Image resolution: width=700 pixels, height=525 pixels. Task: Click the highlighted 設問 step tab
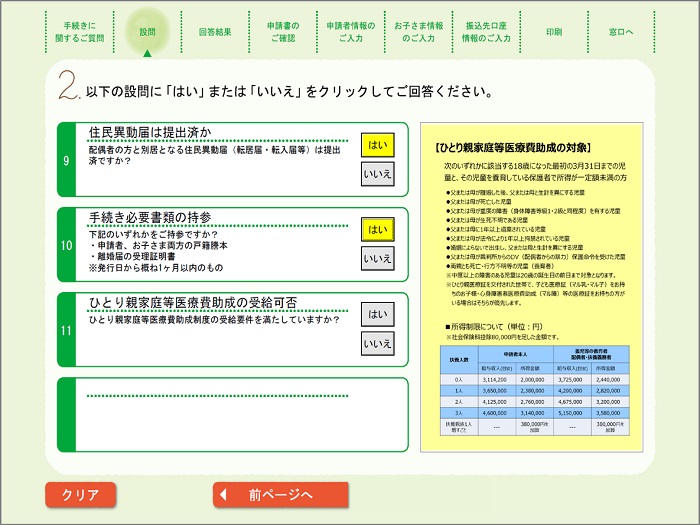pyautogui.click(x=148, y=32)
